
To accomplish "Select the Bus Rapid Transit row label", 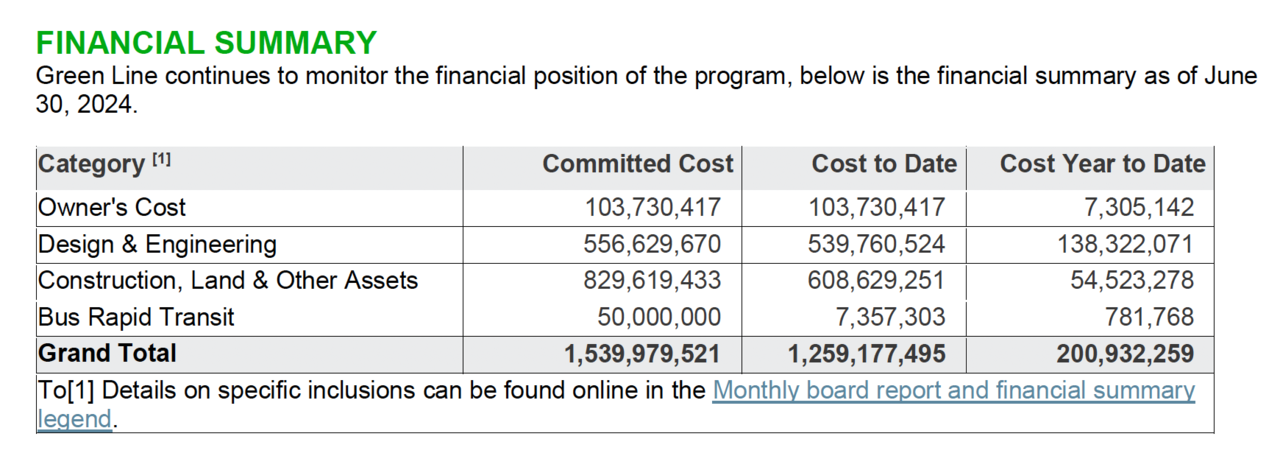I will point(136,318).
